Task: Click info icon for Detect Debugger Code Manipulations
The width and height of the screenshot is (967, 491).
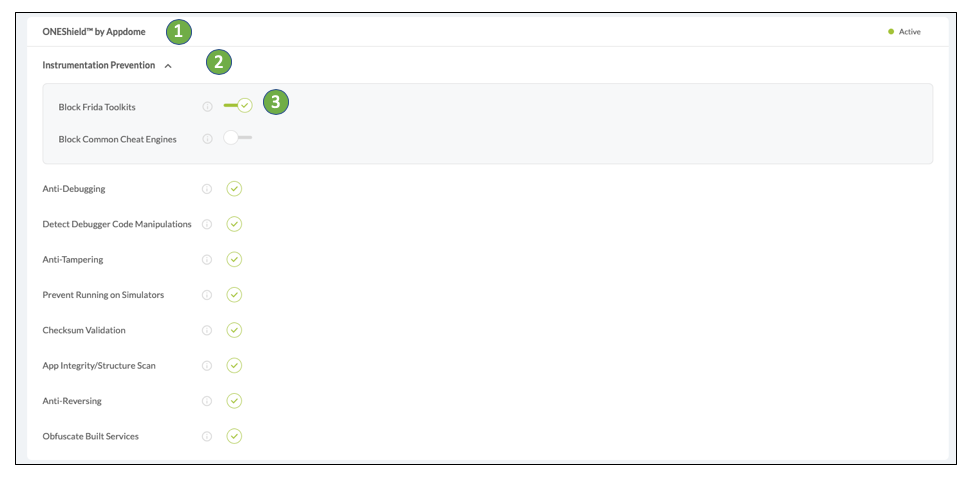Action: tap(207, 224)
